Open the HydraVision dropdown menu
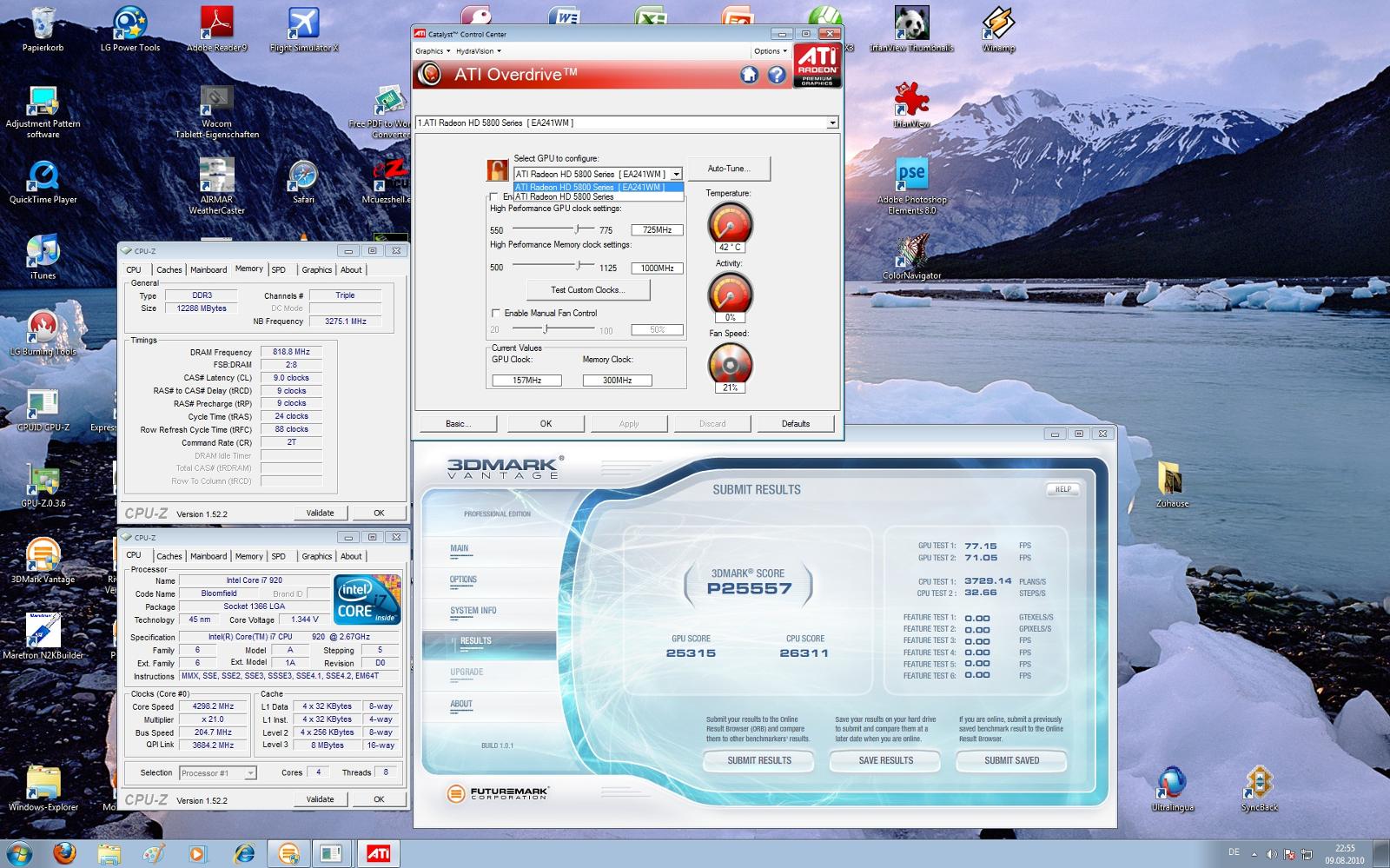 tap(478, 51)
